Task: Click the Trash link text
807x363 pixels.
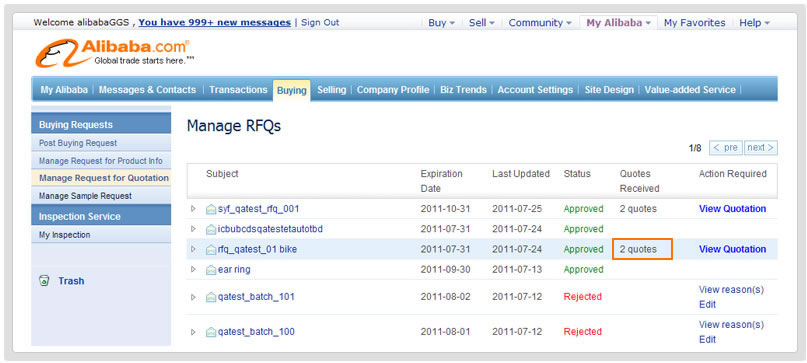Action: click(x=71, y=281)
